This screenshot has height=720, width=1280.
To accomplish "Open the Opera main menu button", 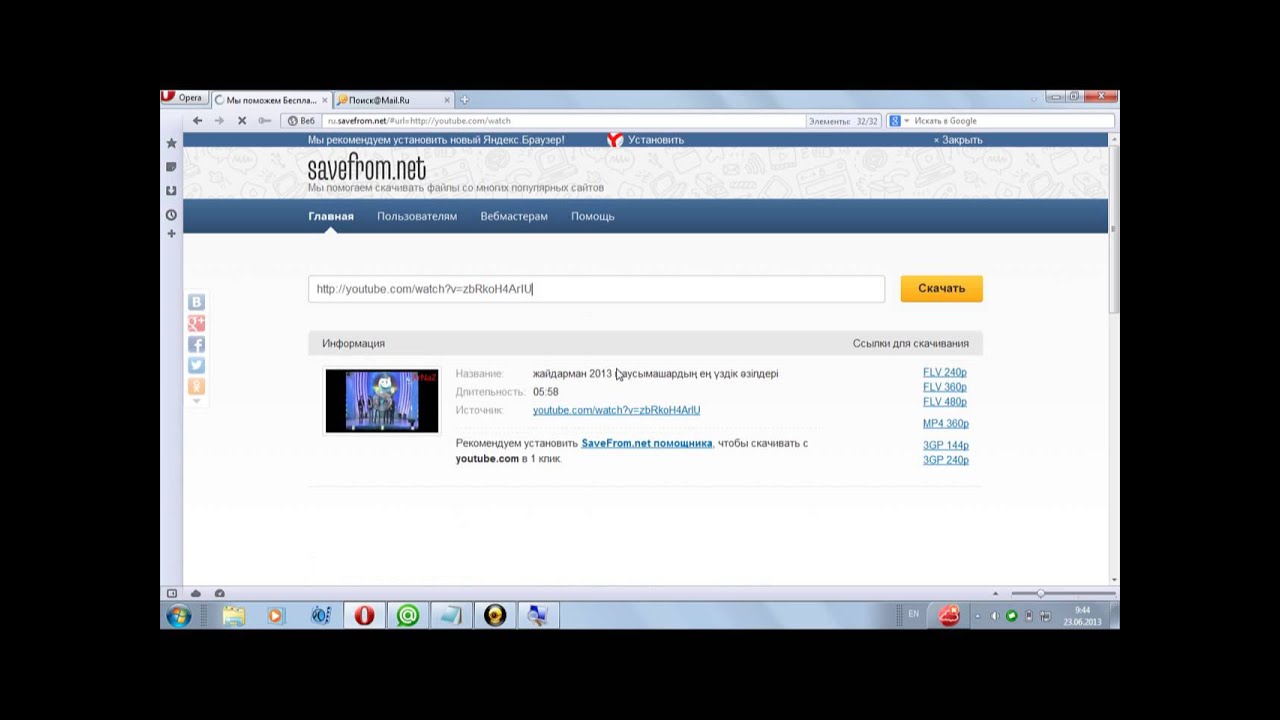I will pyautogui.click(x=184, y=98).
